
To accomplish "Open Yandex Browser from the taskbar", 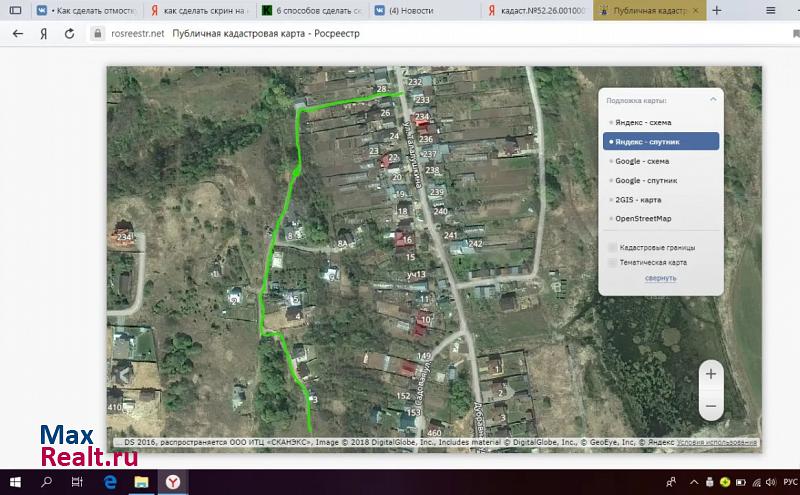I will click(x=172, y=482).
